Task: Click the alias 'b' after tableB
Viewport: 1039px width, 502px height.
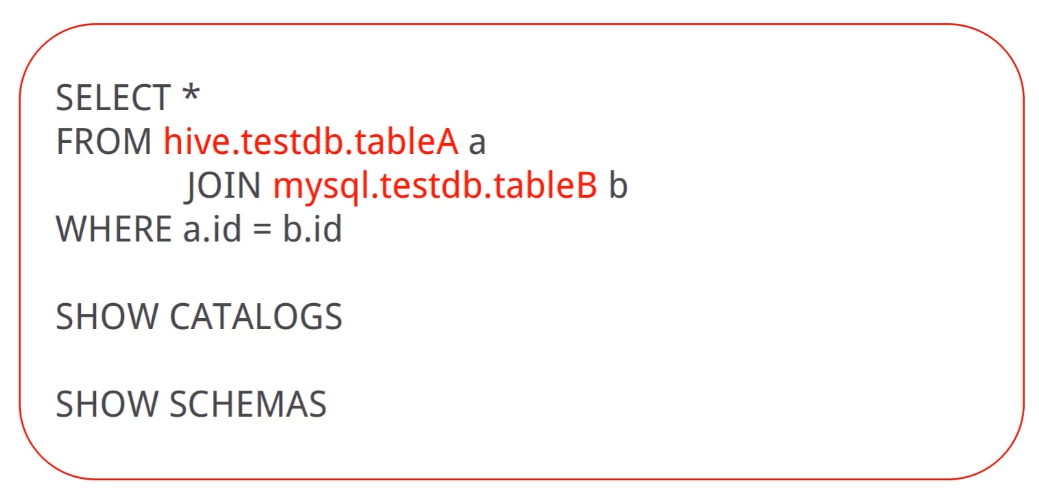Action: 618,187
